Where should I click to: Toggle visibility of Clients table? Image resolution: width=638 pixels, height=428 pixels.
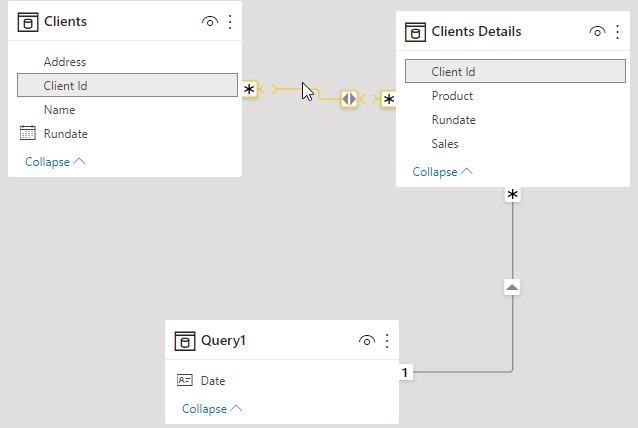pyautogui.click(x=210, y=22)
